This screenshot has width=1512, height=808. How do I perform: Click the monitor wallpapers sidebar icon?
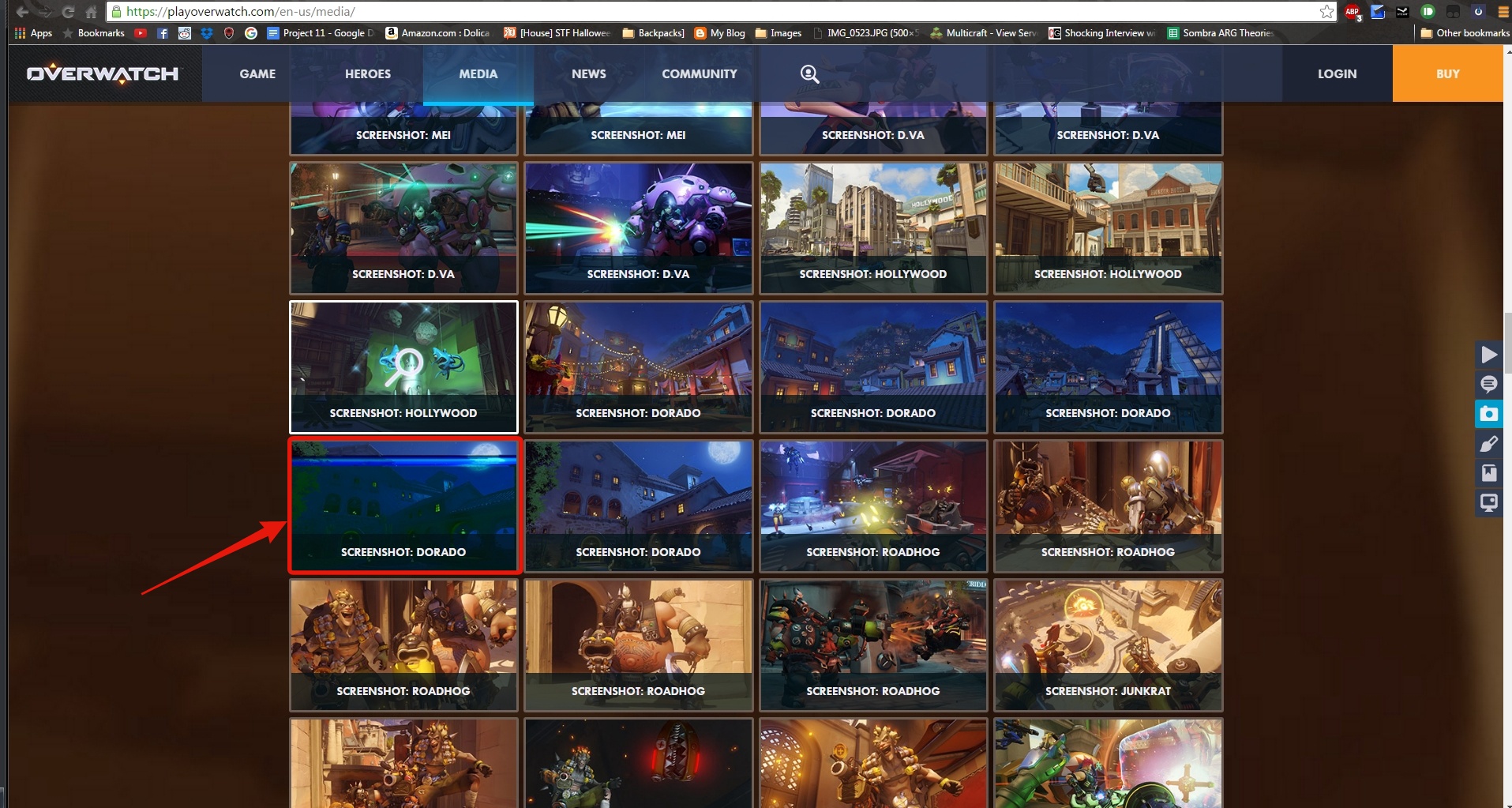(x=1489, y=502)
